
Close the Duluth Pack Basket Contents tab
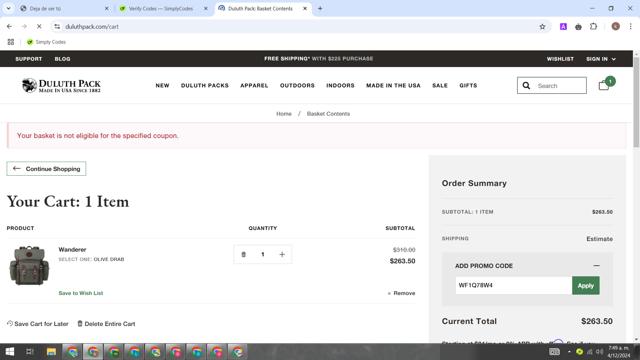tap(305, 8)
